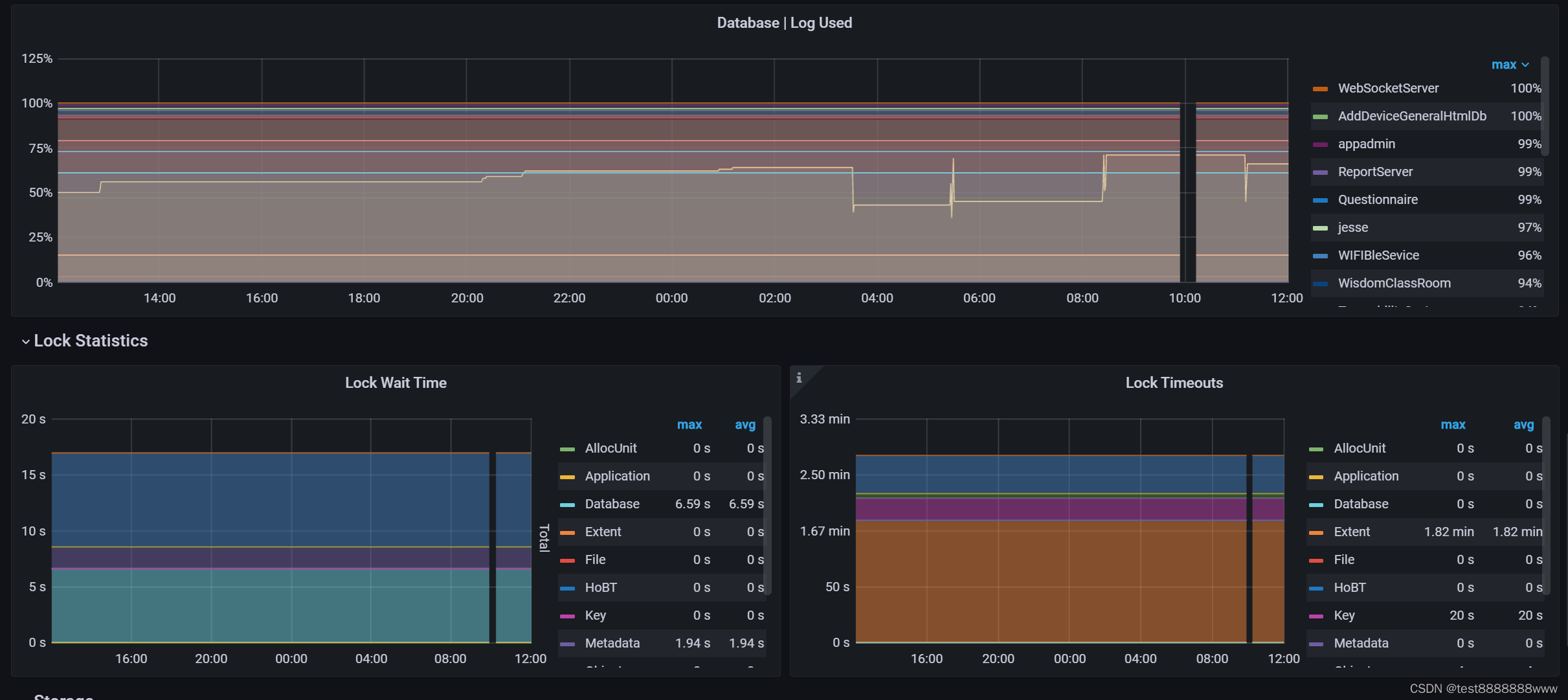Image resolution: width=1568 pixels, height=700 pixels.
Task: Click the Metadata color icon in Lock Wait Time legend
Action: click(567, 644)
